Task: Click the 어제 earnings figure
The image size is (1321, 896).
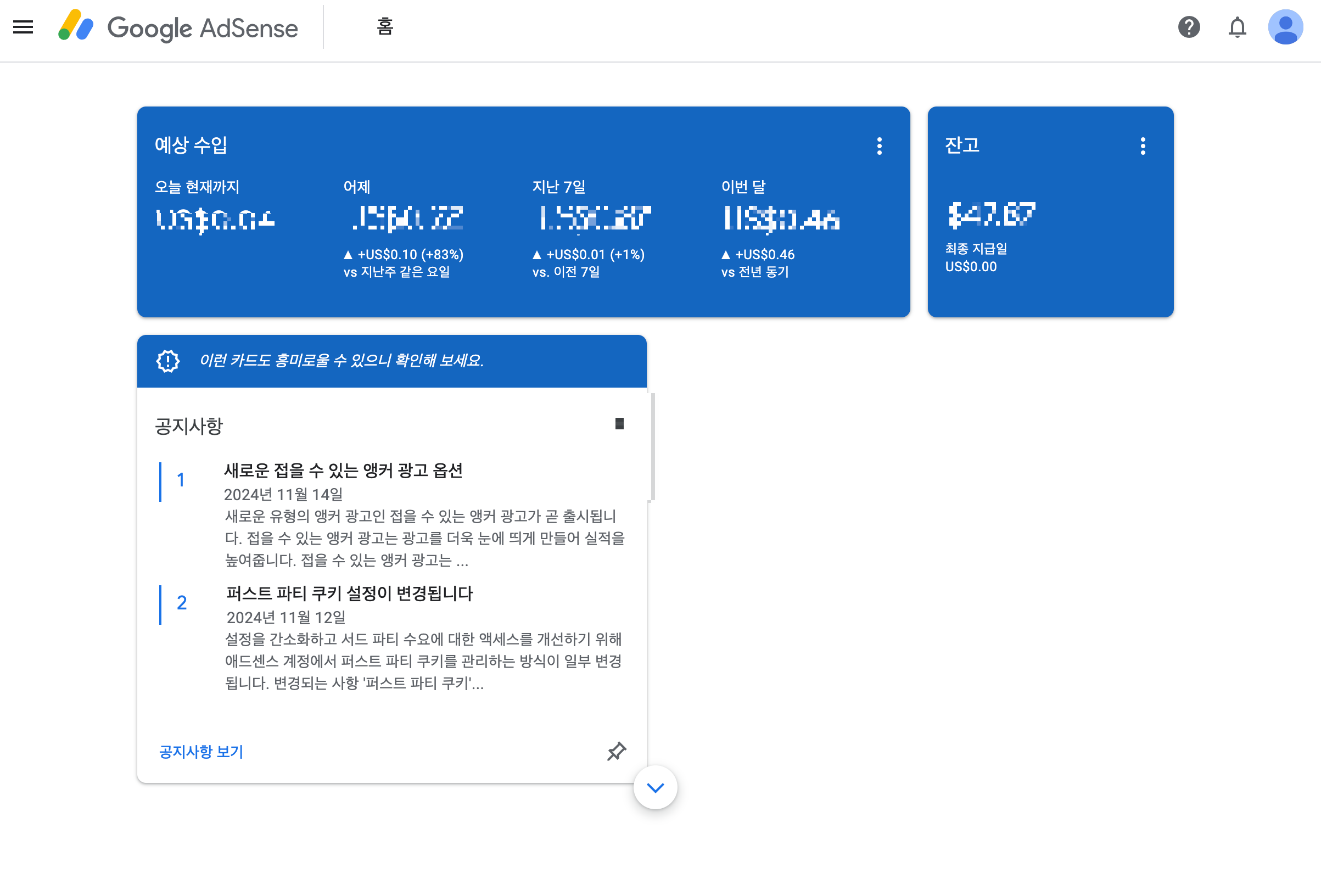Action: point(407,219)
